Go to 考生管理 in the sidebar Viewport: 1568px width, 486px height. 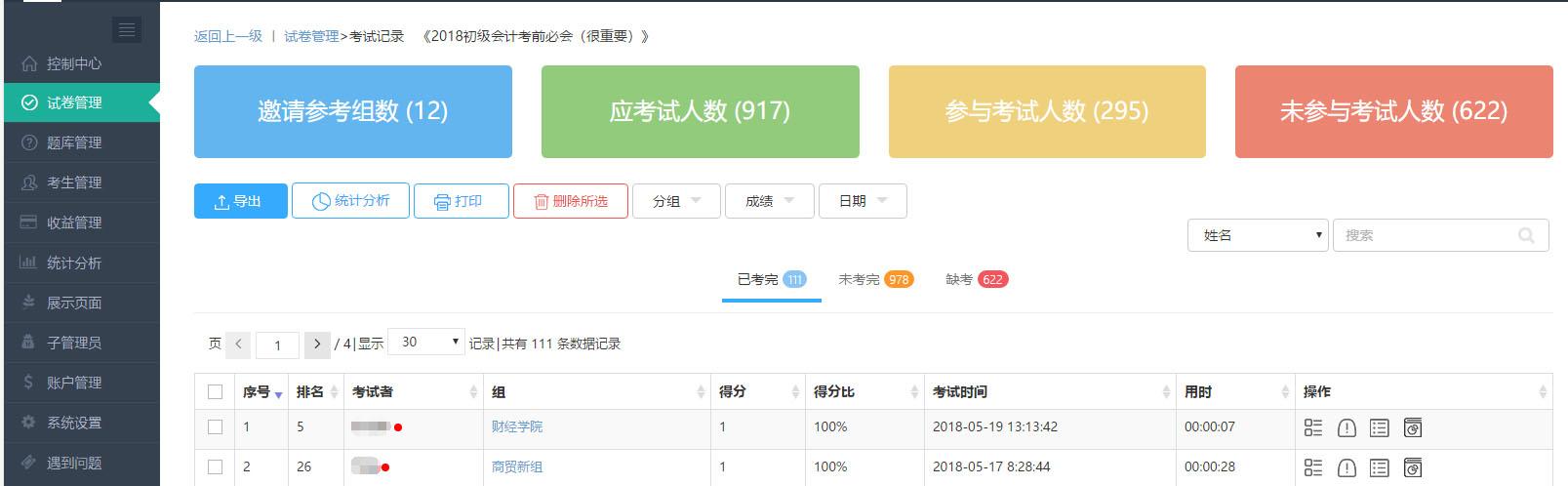80,182
